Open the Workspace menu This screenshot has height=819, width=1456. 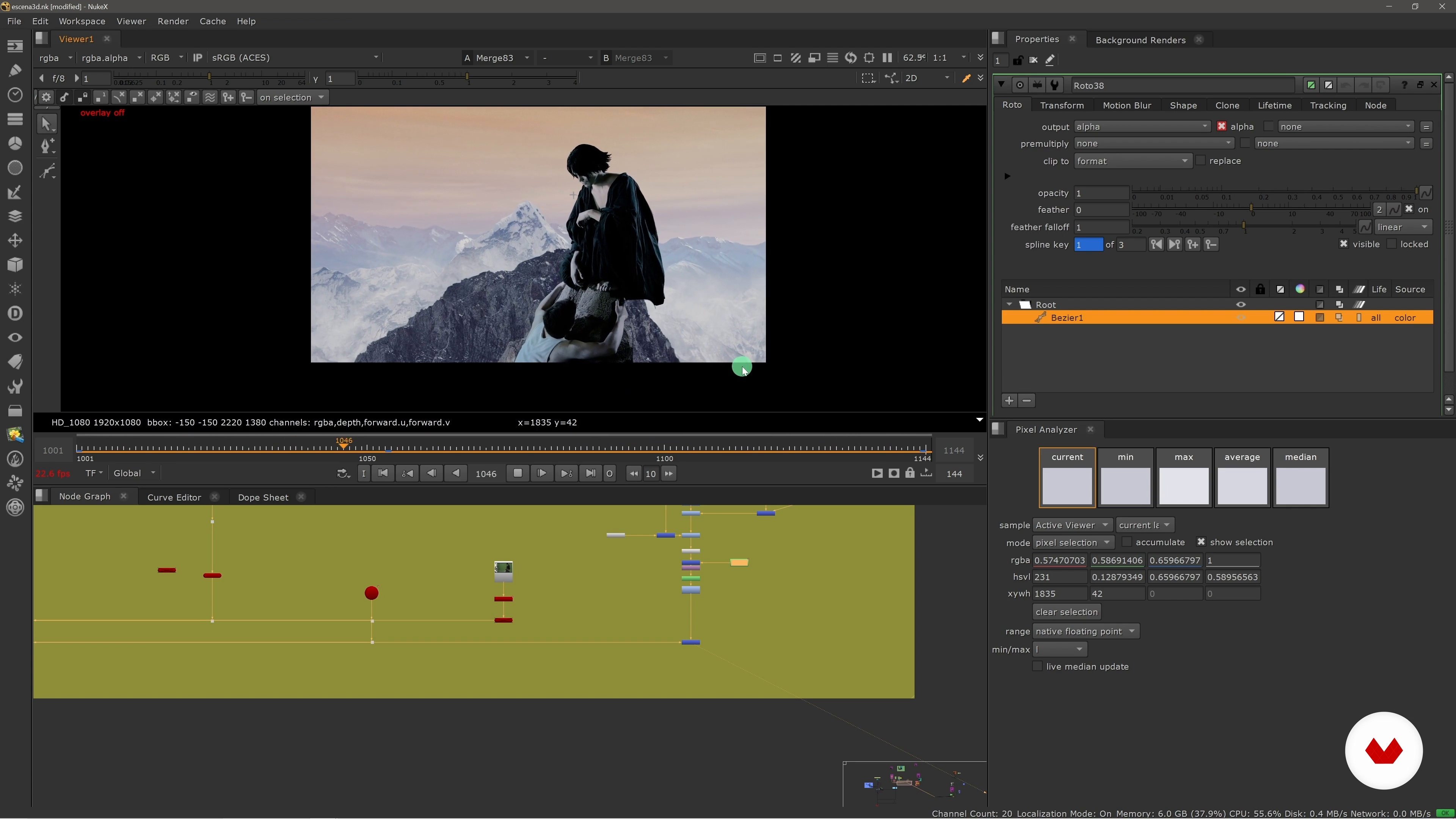click(x=82, y=22)
